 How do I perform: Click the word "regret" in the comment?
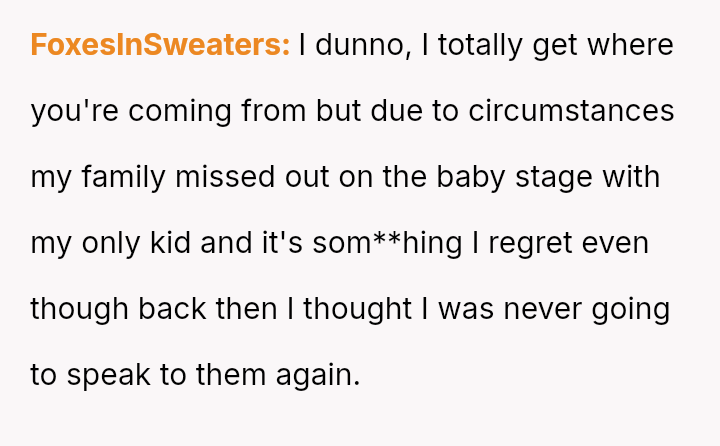coord(530,245)
